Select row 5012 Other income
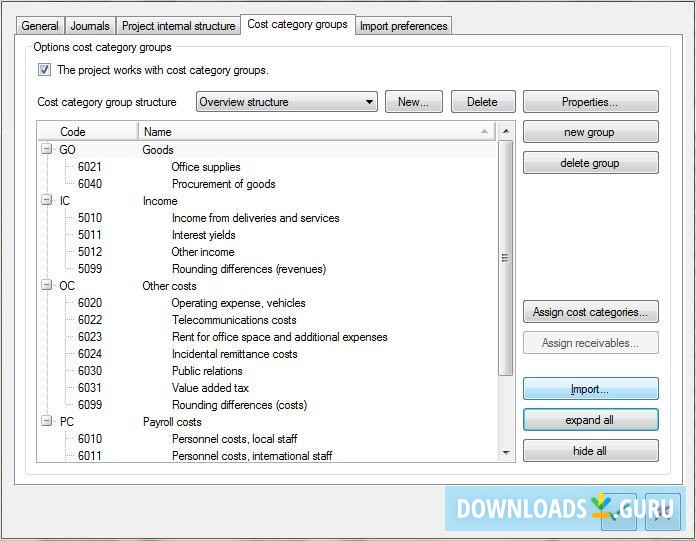The image size is (696, 541). click(x=266, y=252)
